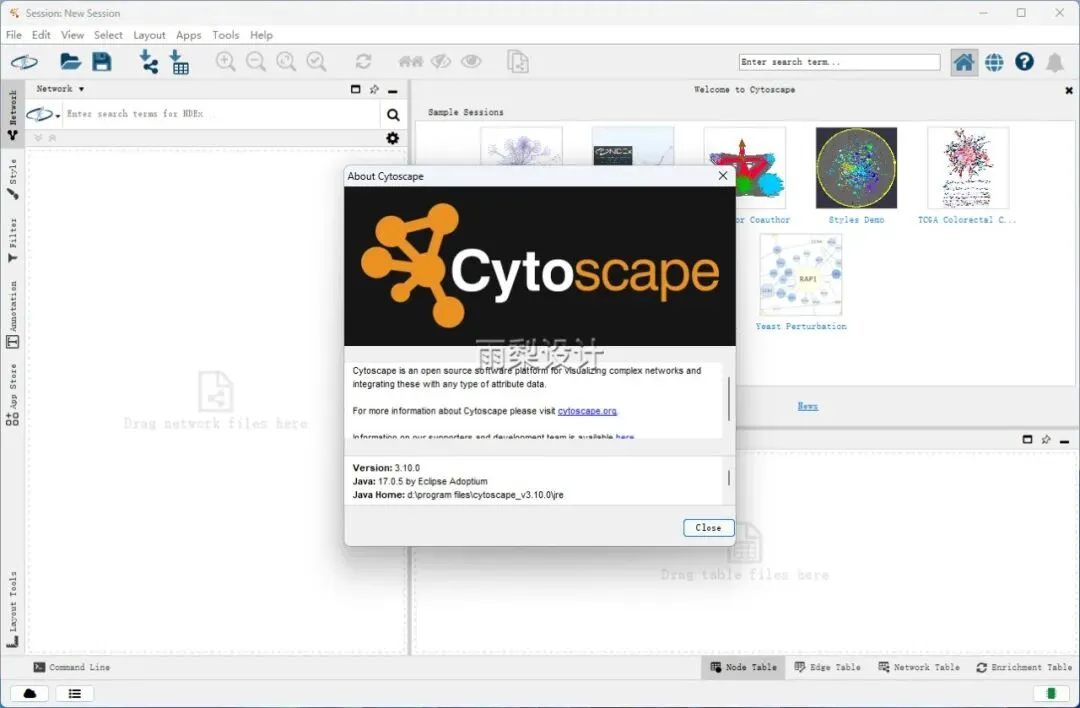Select the Network Table tab
The image size is (1080, 708).
point(919,667)
